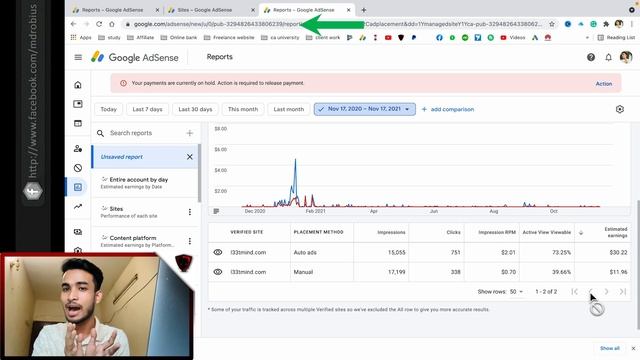Image resolution: width=640 pixels, height=360 pixels.
Task: Sort by Estimated earnings arrow
Action: click(x=581, y=232)
